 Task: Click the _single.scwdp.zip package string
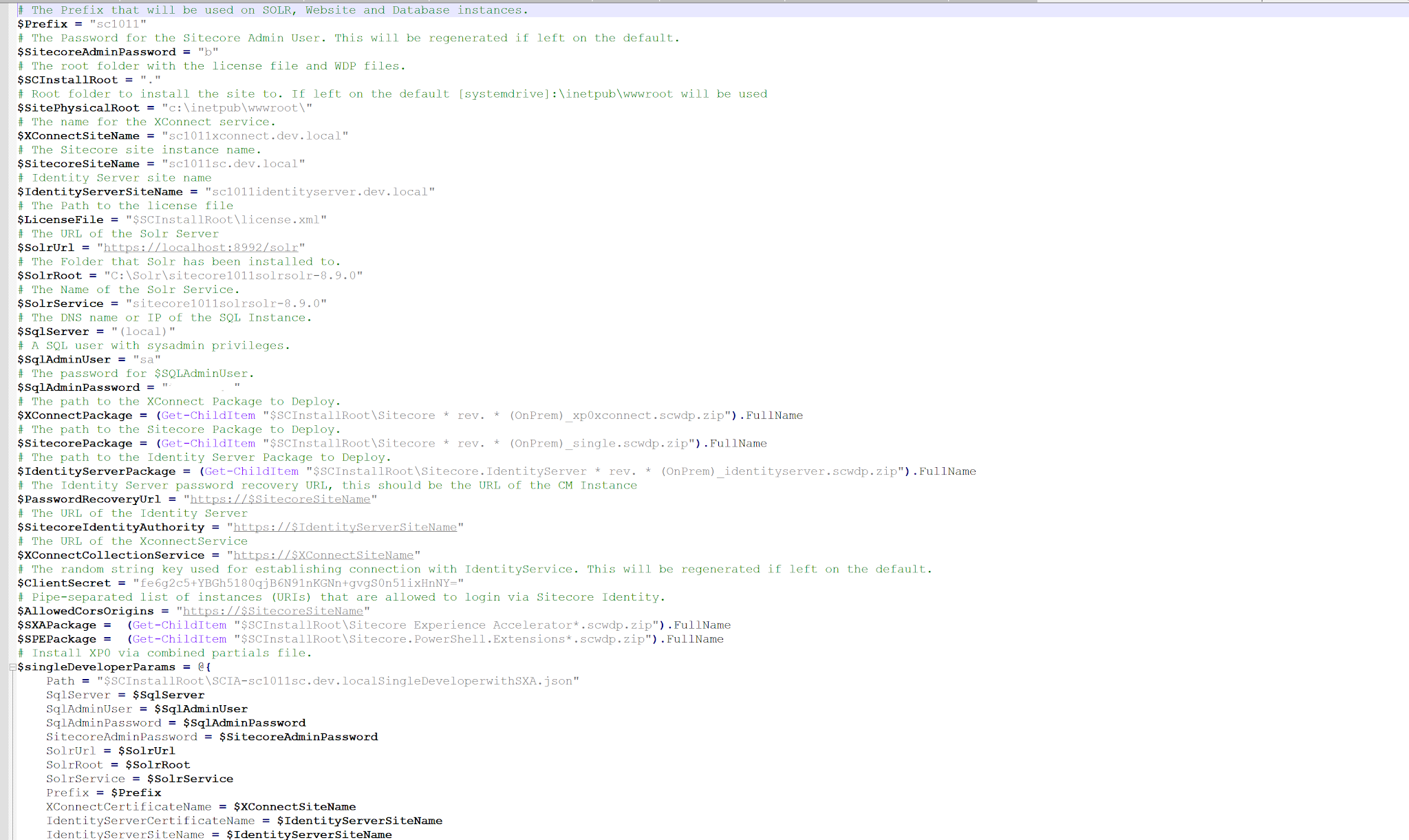[479, 443]
